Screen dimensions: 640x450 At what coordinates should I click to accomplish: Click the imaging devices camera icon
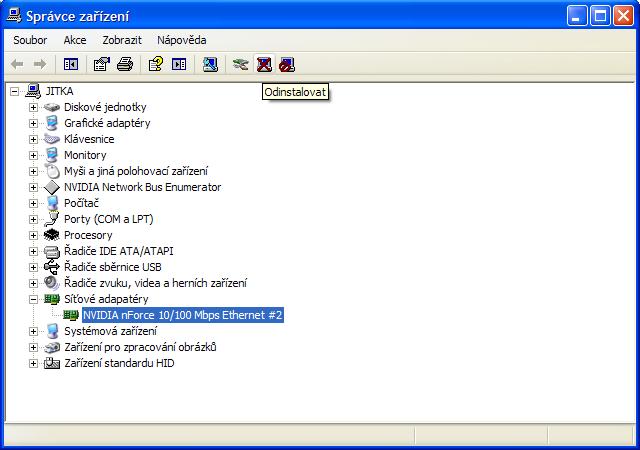click(x=52, y=347)
